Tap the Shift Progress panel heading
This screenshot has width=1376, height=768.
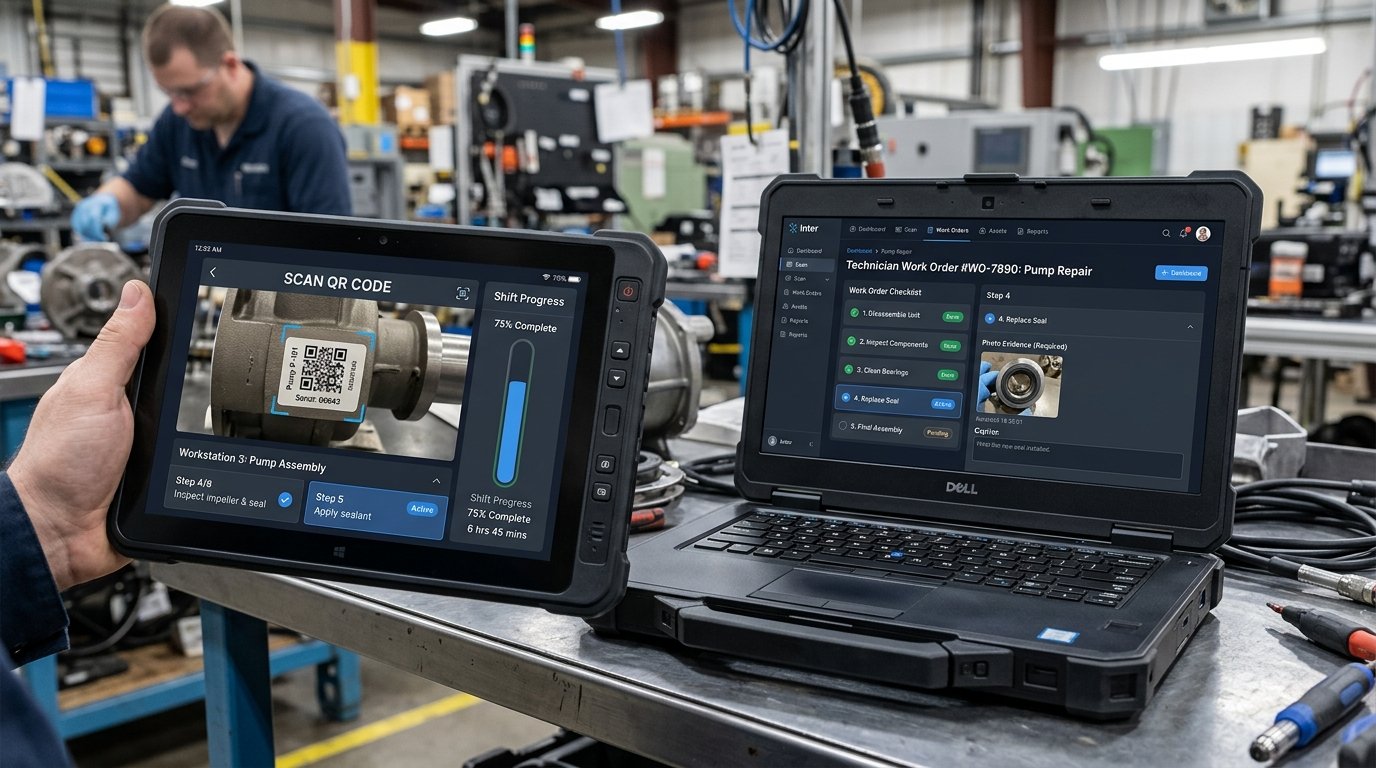[529, 300]
